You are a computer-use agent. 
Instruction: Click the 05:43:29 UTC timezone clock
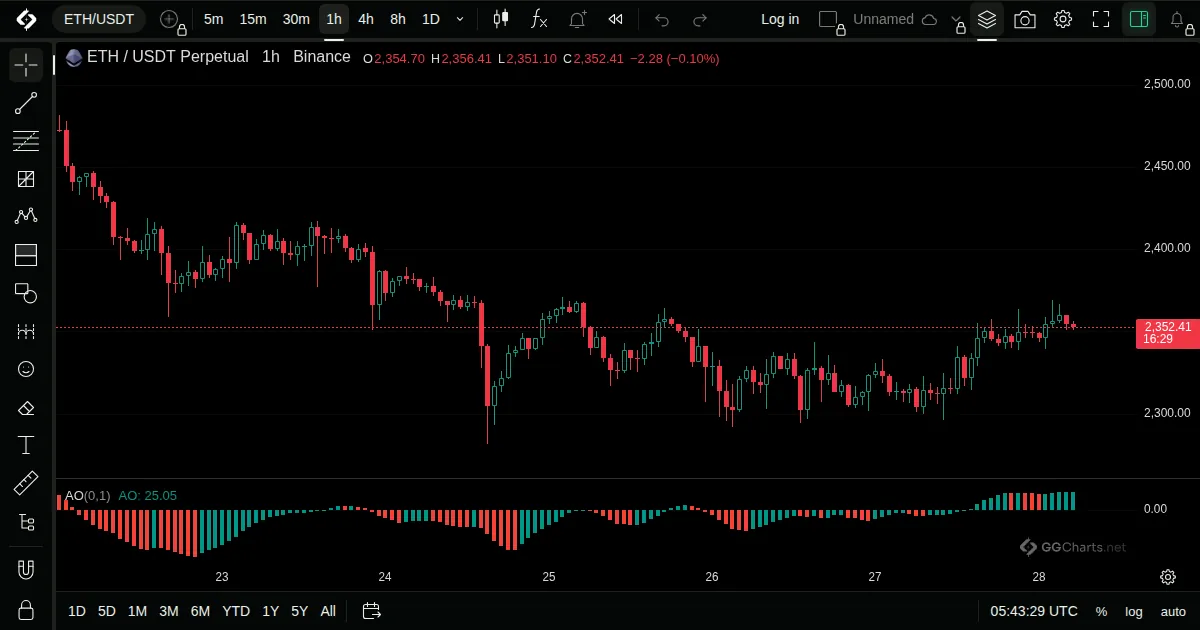pyautogui.click(x=1034, y=611)
